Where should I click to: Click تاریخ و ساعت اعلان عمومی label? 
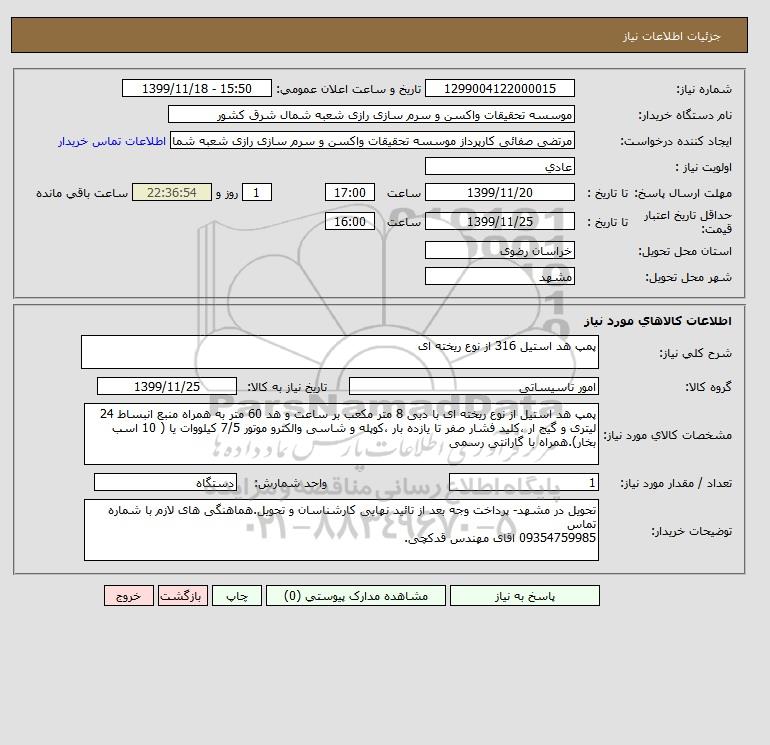point(349,89)
